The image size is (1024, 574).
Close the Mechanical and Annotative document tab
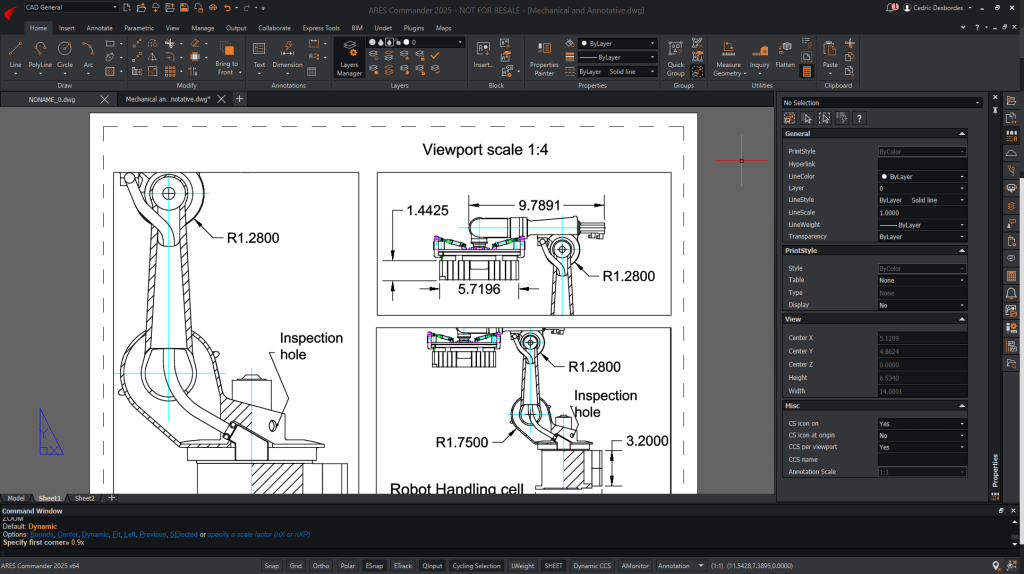(x=221, y=99)
